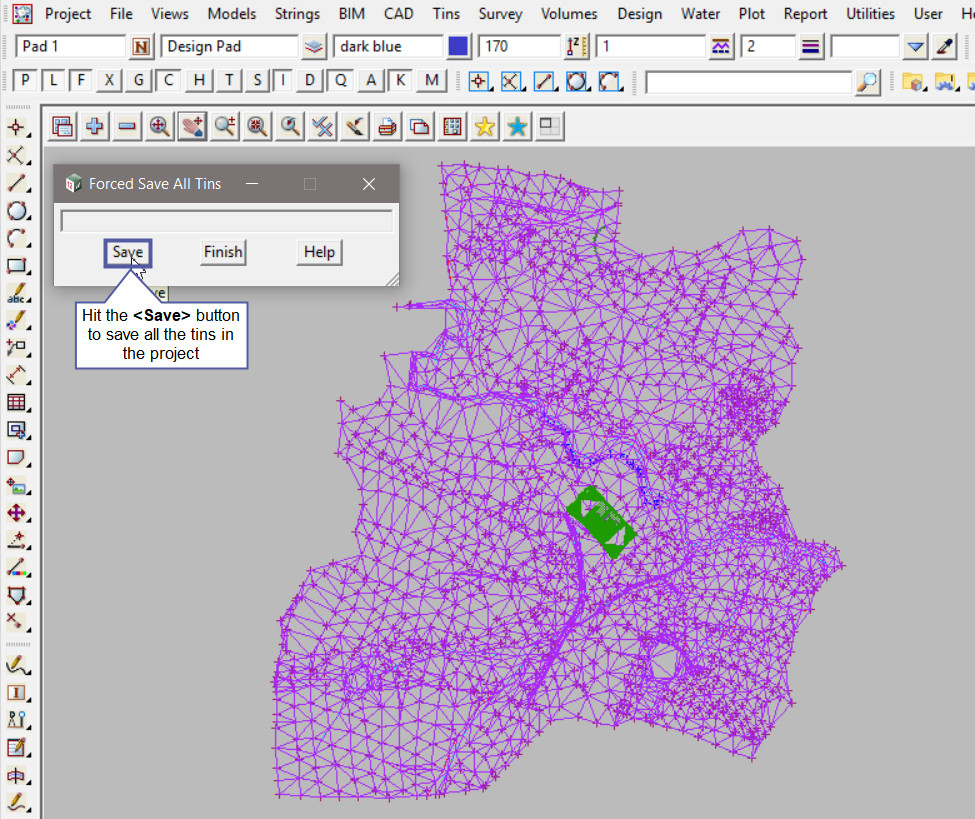Open the Survey menu
The width and height of the screenshot is (975, 819).
(500, 14)
